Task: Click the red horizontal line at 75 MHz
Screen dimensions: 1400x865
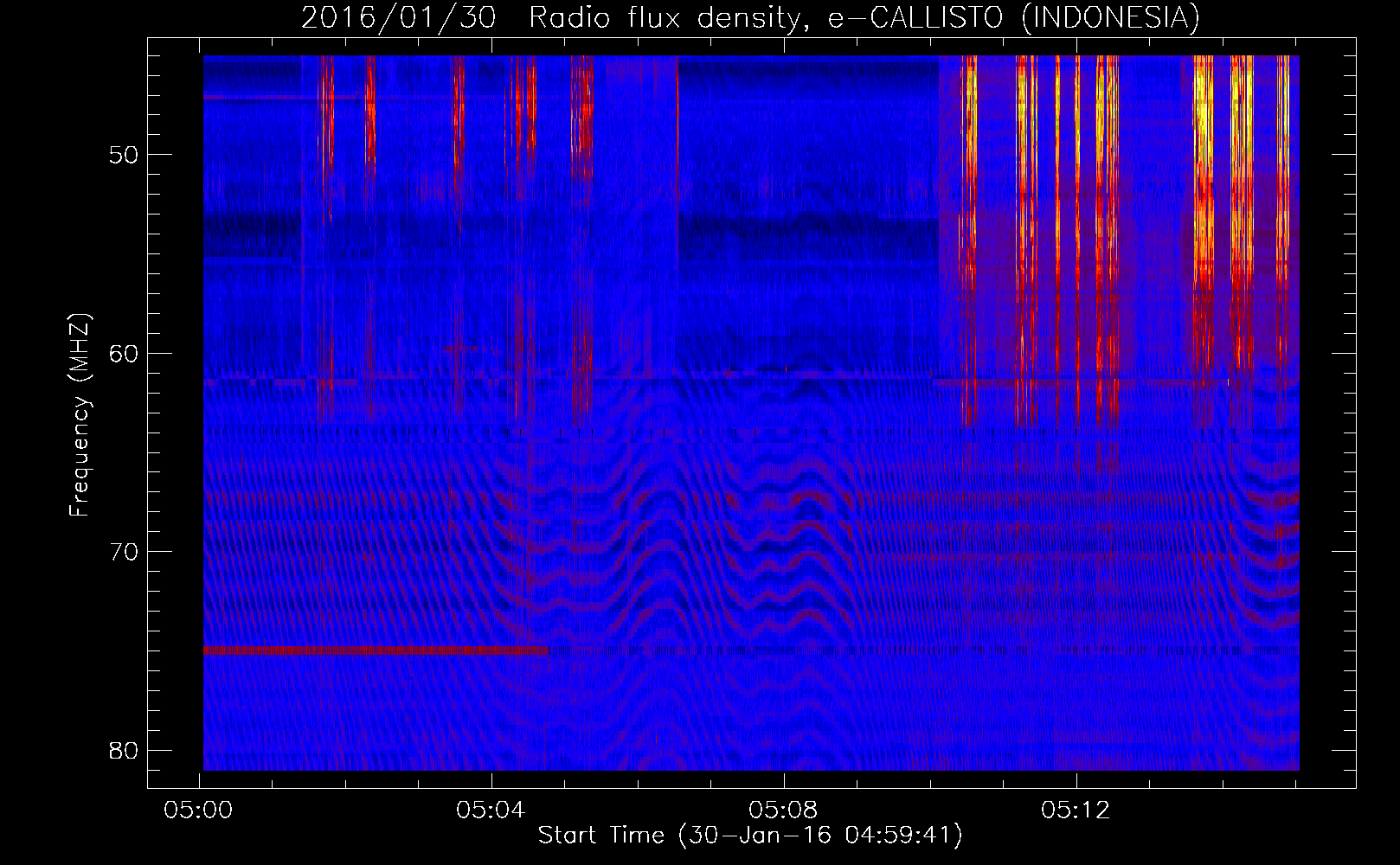Action: [x=376, y=650]
